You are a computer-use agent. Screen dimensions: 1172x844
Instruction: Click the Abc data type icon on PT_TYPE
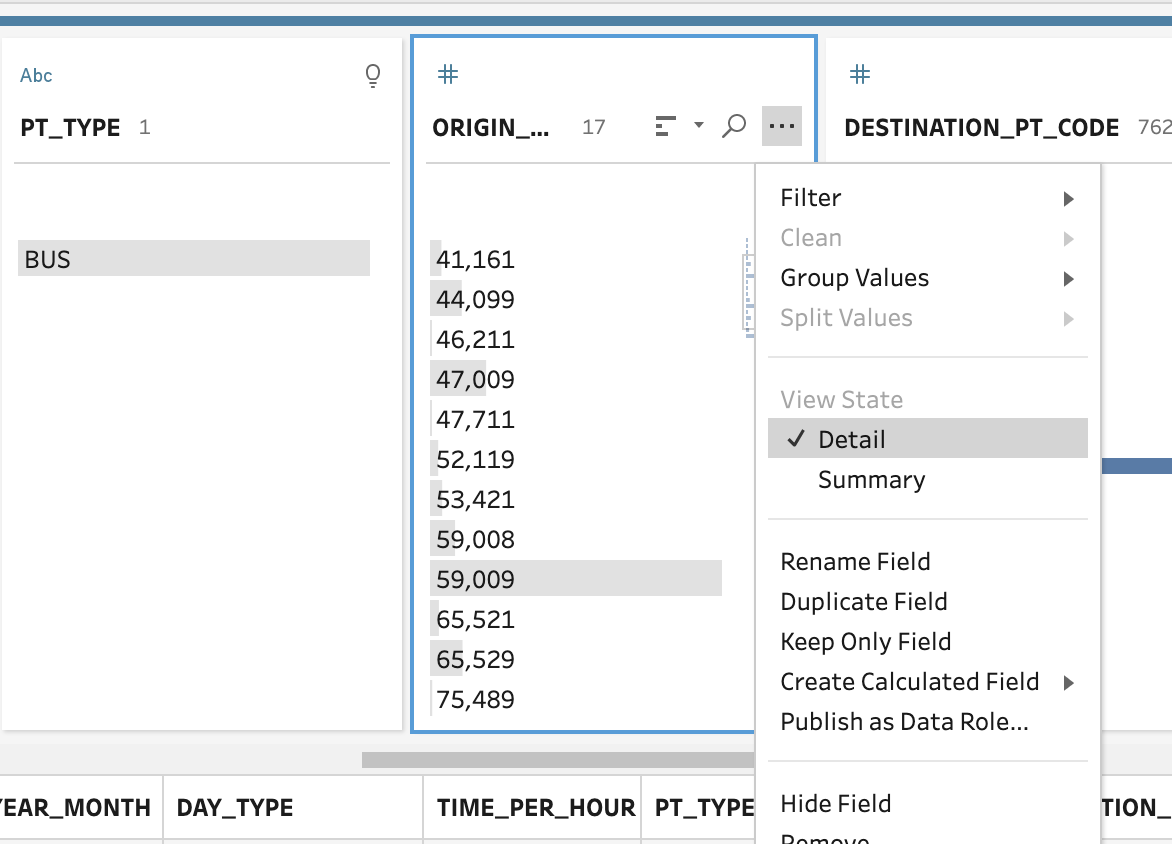click(36, 76)
